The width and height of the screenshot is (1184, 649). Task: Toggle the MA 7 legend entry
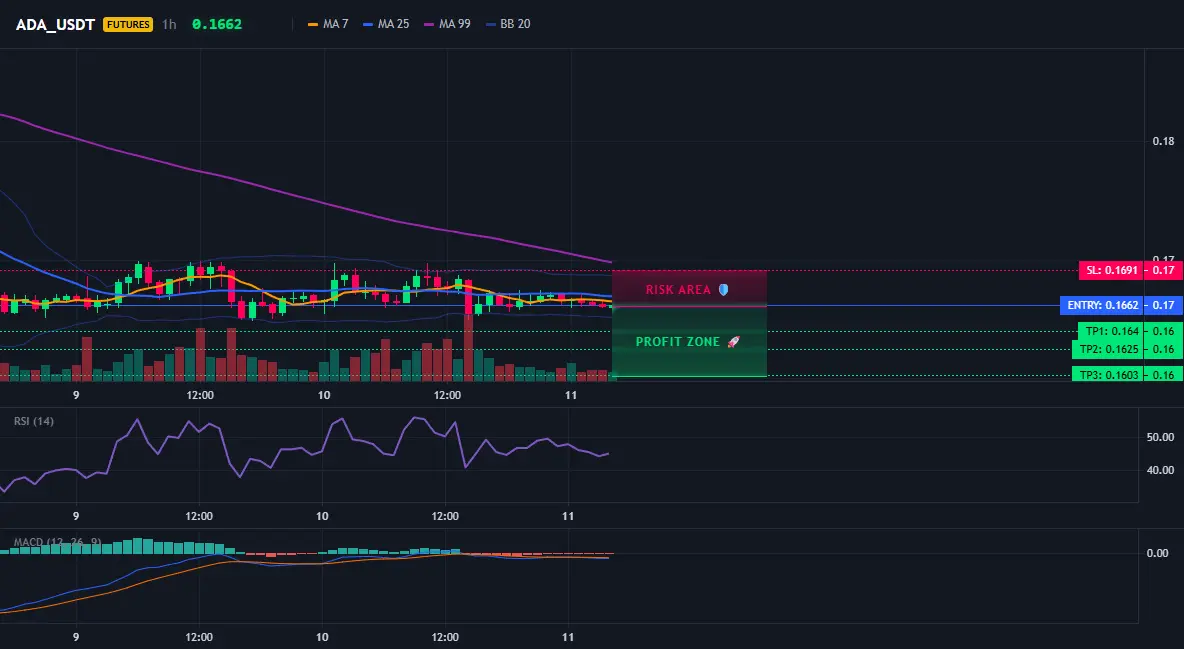pos(328,24)
